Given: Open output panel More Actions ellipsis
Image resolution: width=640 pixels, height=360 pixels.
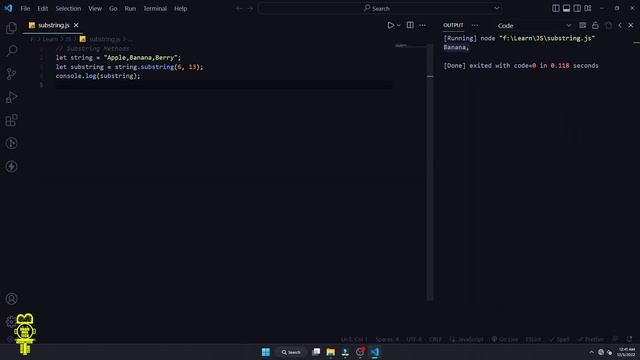Looking at the screenshot, I should 475,25.
